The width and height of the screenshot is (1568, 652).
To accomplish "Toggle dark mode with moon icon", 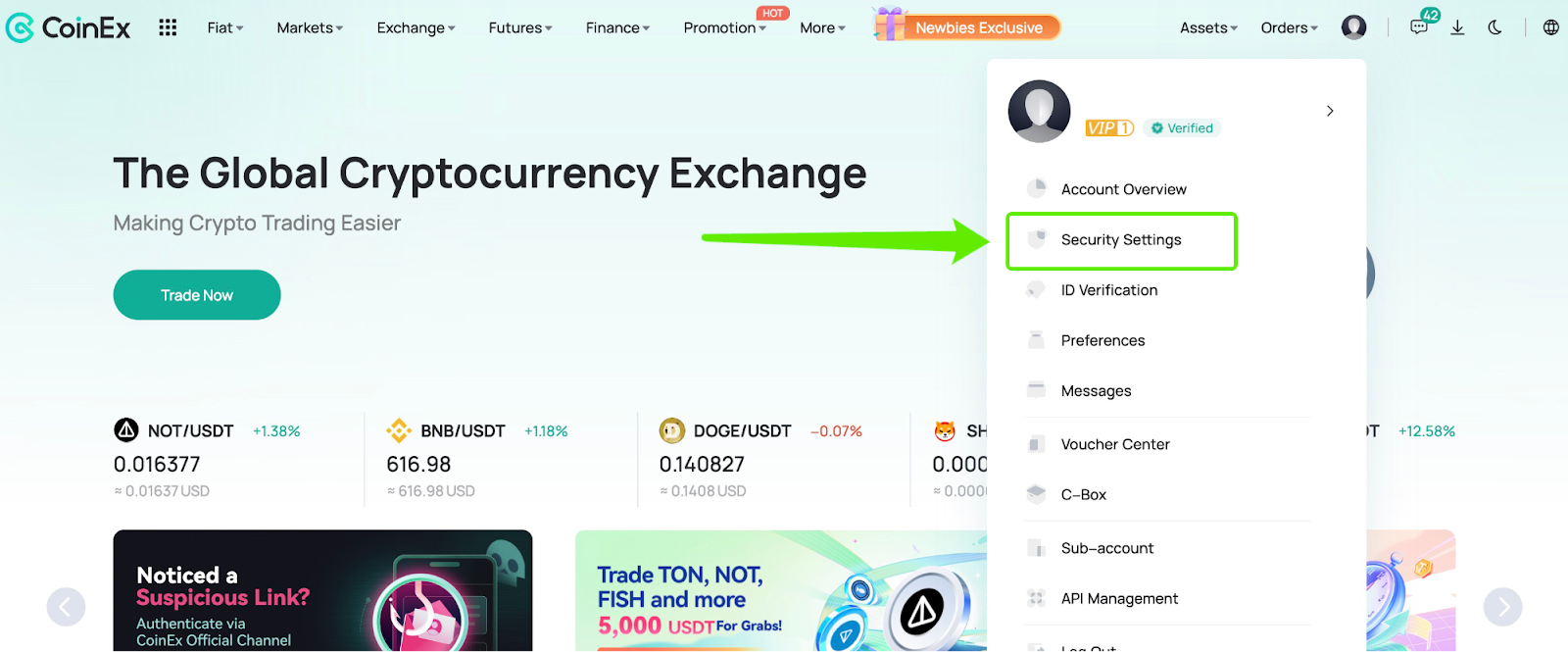I will click(x=1494, y=27).
